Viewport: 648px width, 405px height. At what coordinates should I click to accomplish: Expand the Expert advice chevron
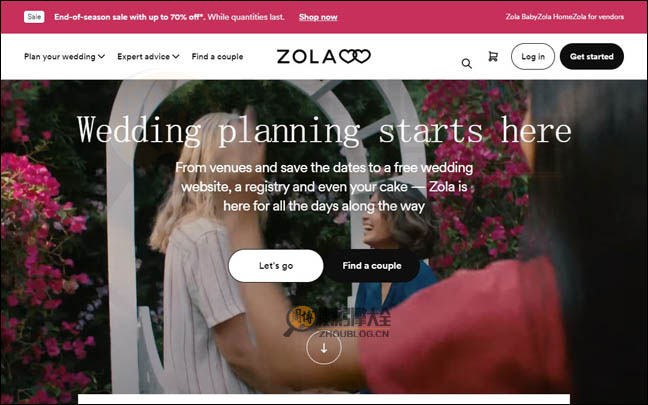pyautogui.click(x=176, y=56)
